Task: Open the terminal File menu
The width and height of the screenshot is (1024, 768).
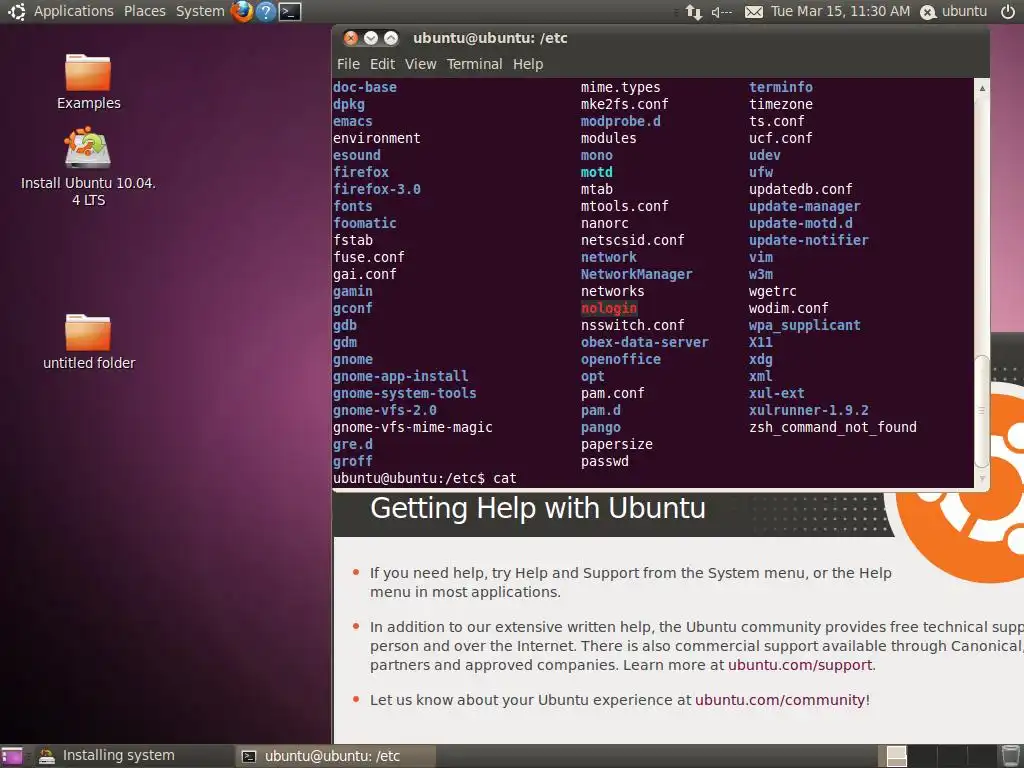Action: [x=348, y=64]
